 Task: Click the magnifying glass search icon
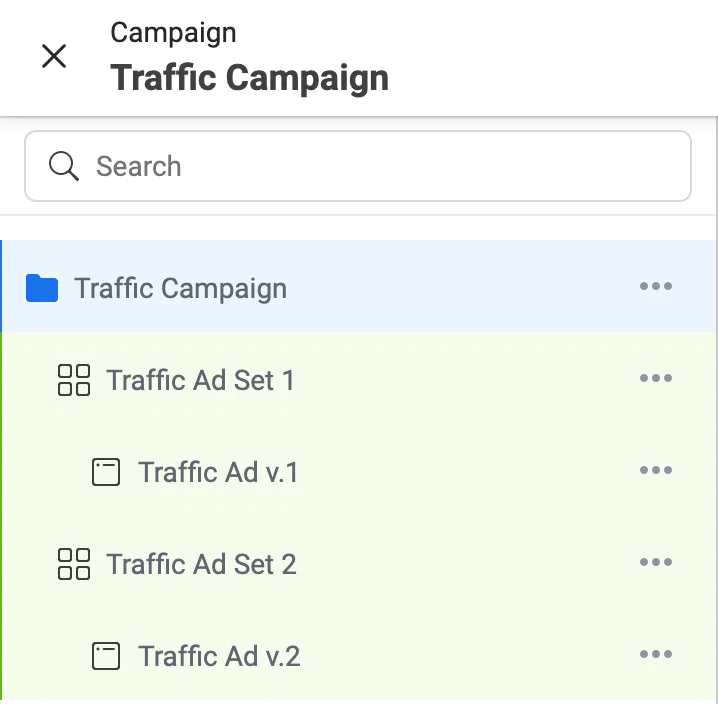[x=63, y=166]
